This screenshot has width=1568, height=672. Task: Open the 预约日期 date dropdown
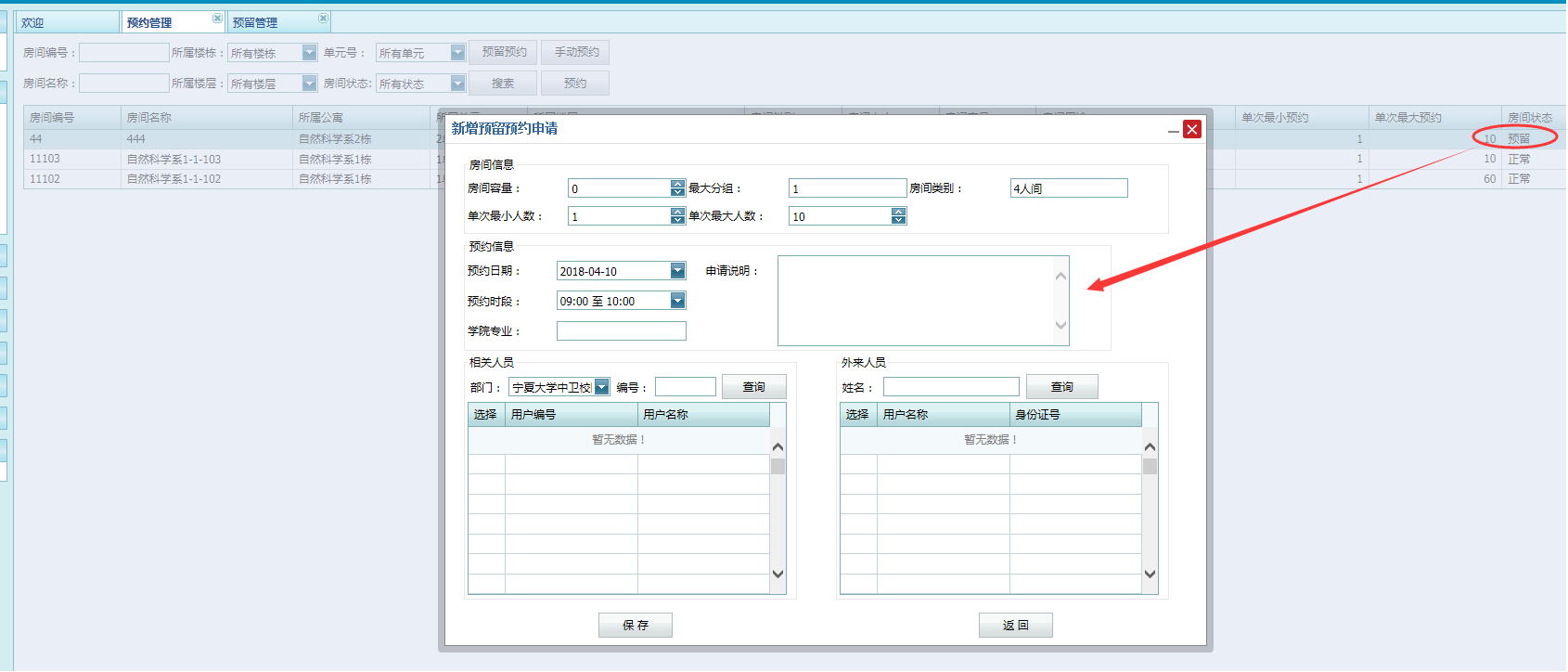677,271
